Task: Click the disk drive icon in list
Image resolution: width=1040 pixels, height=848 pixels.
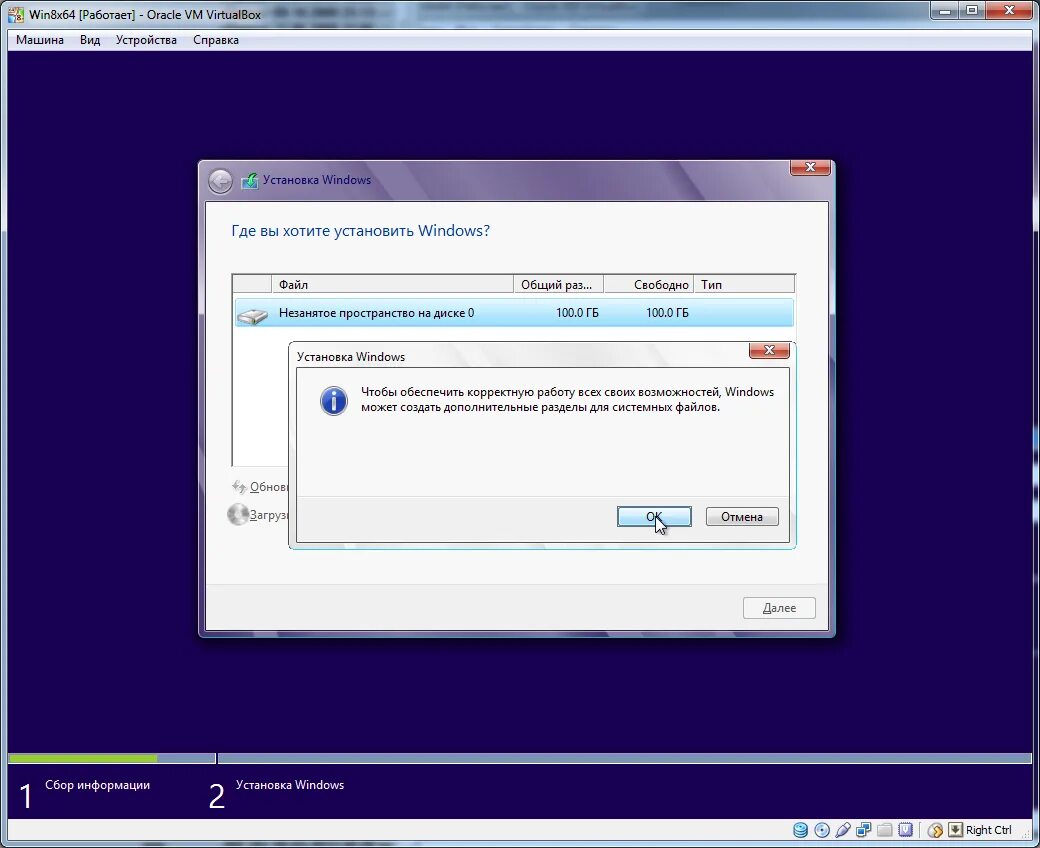Action: [253, 315]
